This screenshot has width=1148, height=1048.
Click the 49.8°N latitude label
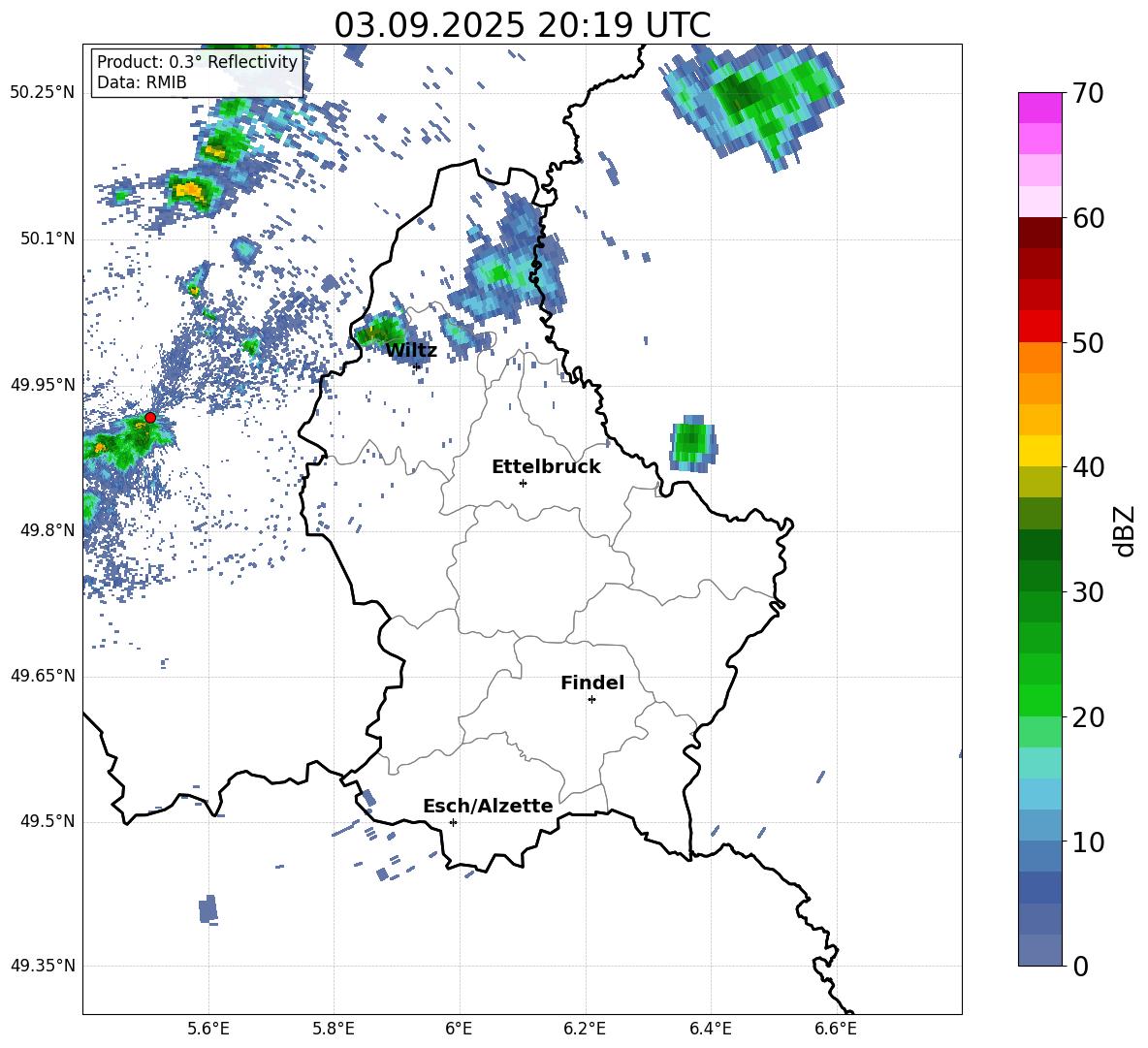(x=48, y=530)
